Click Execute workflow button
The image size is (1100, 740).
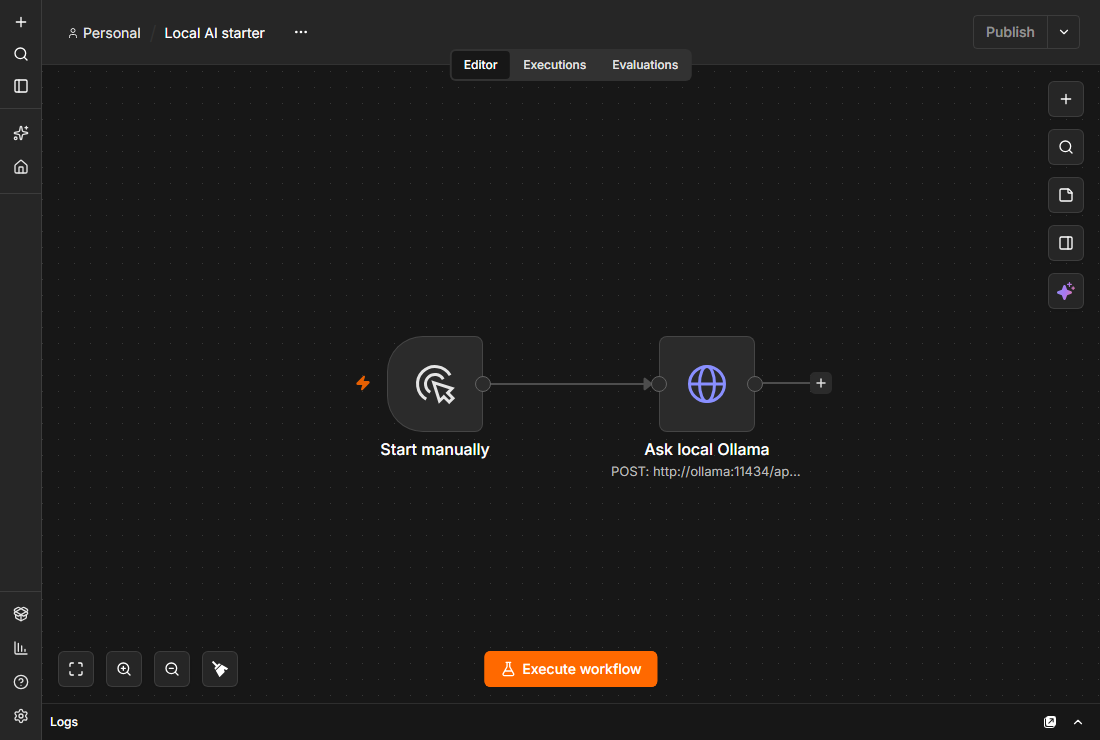click(x=570, y=669)
